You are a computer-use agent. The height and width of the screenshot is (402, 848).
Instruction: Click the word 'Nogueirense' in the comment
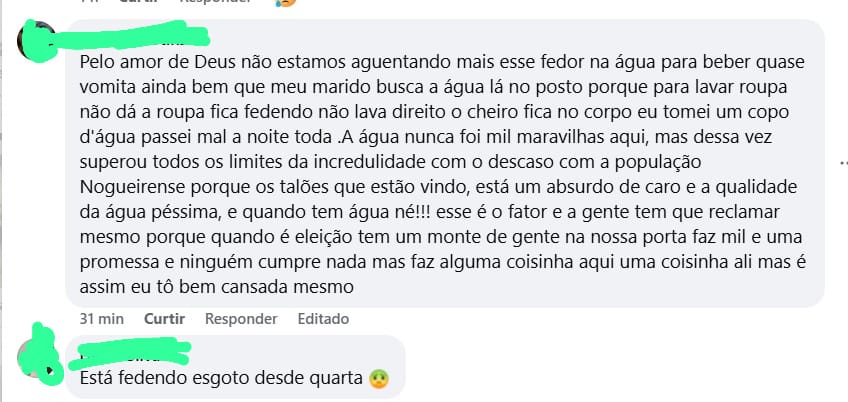click(127, 187)
